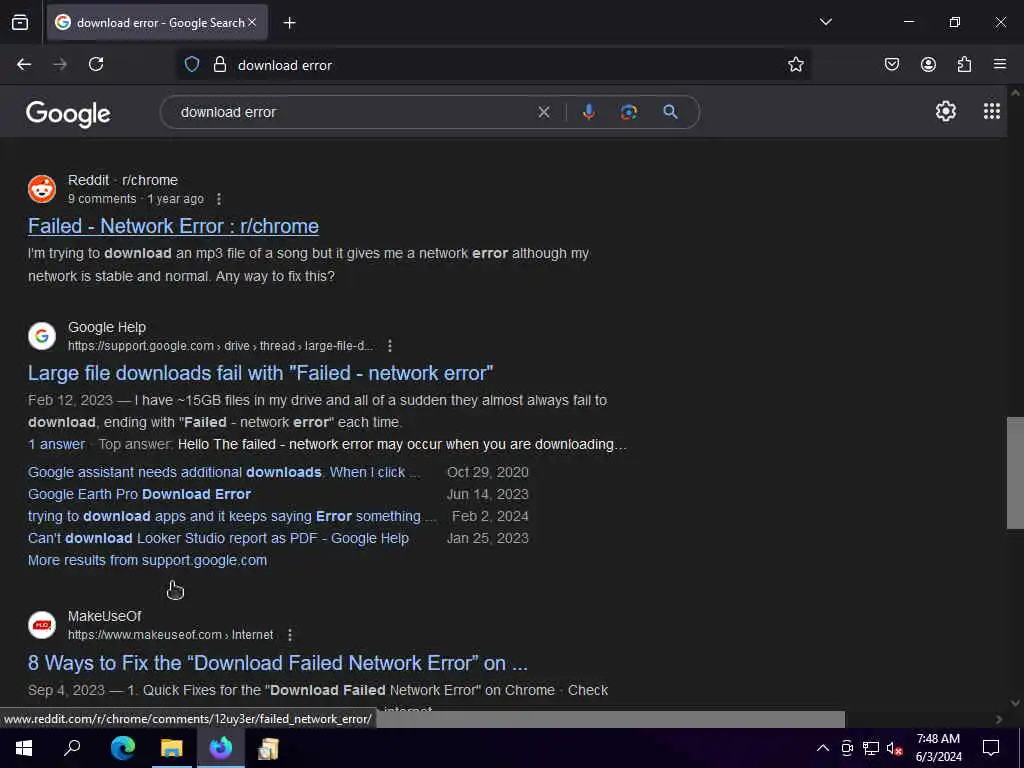The width and height of the screenshot is (1024, 768).
Task: Click the MakeUseOf site name text
Action: pos(104,616)
